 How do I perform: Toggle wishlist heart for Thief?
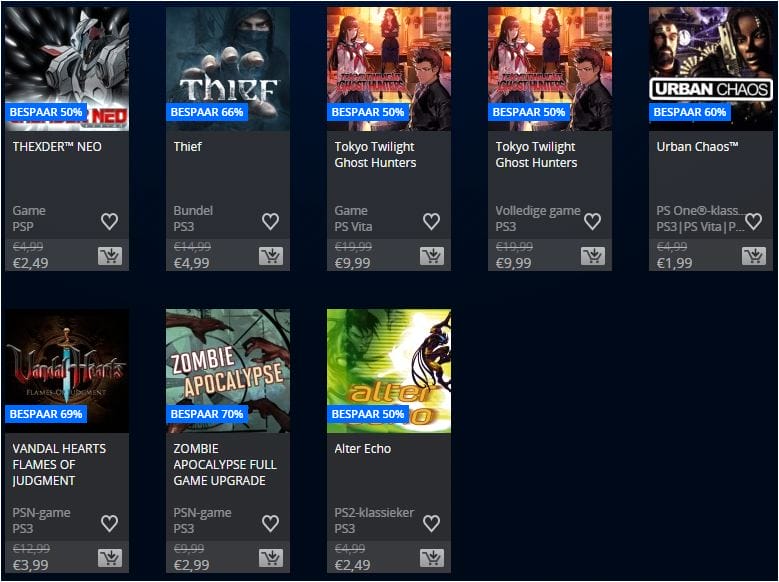click(271, 221)
